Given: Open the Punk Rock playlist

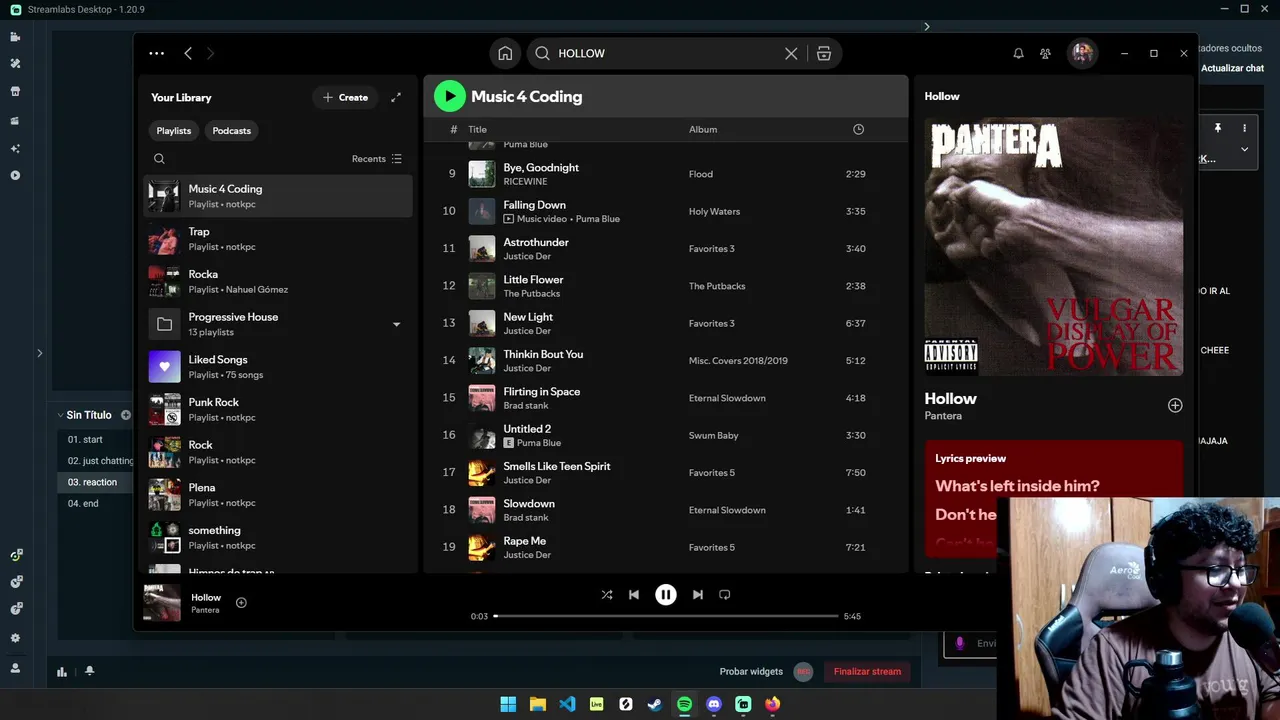Looking at the screenshot, I should point(278,409).
